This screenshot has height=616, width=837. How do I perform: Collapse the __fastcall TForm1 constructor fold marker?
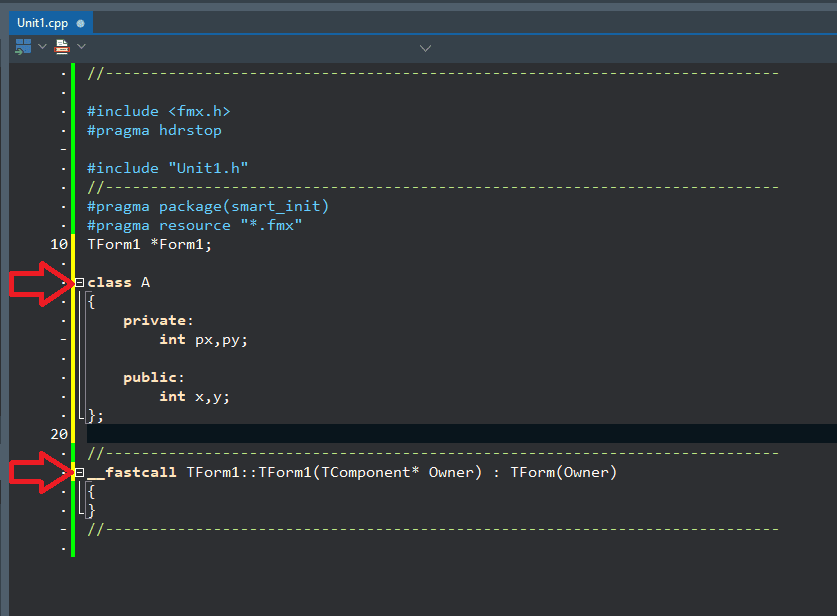80,472
